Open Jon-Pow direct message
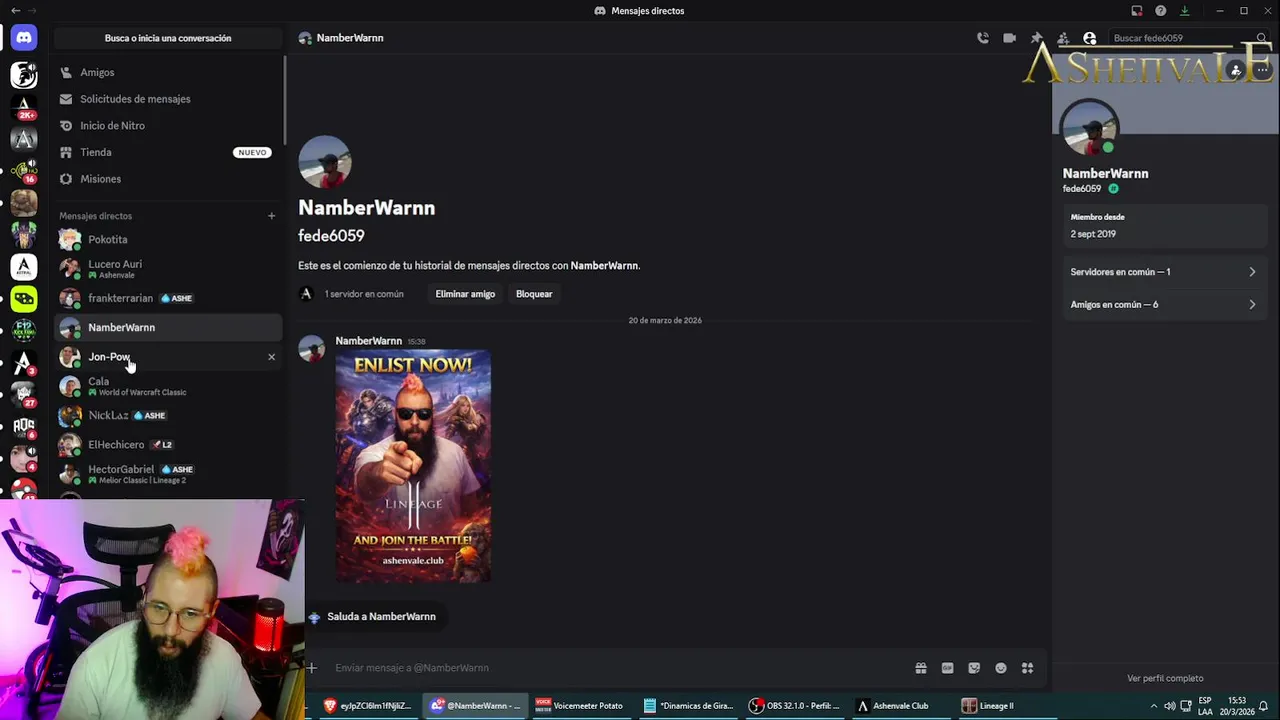The image size is (1280, 720). point(168,357)
